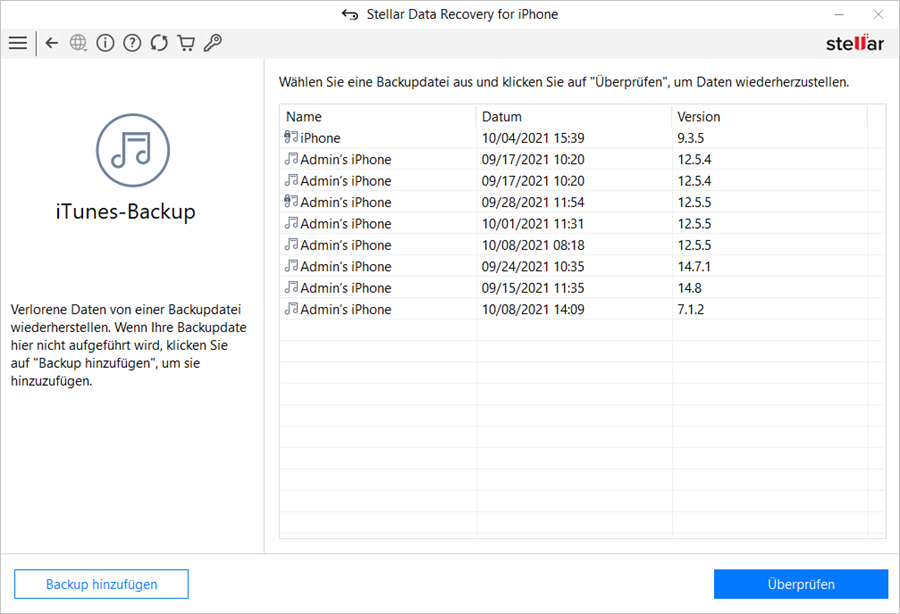900x614 pixels.
Task: Open help via the question mark icon
Action: tap(132, 43)
